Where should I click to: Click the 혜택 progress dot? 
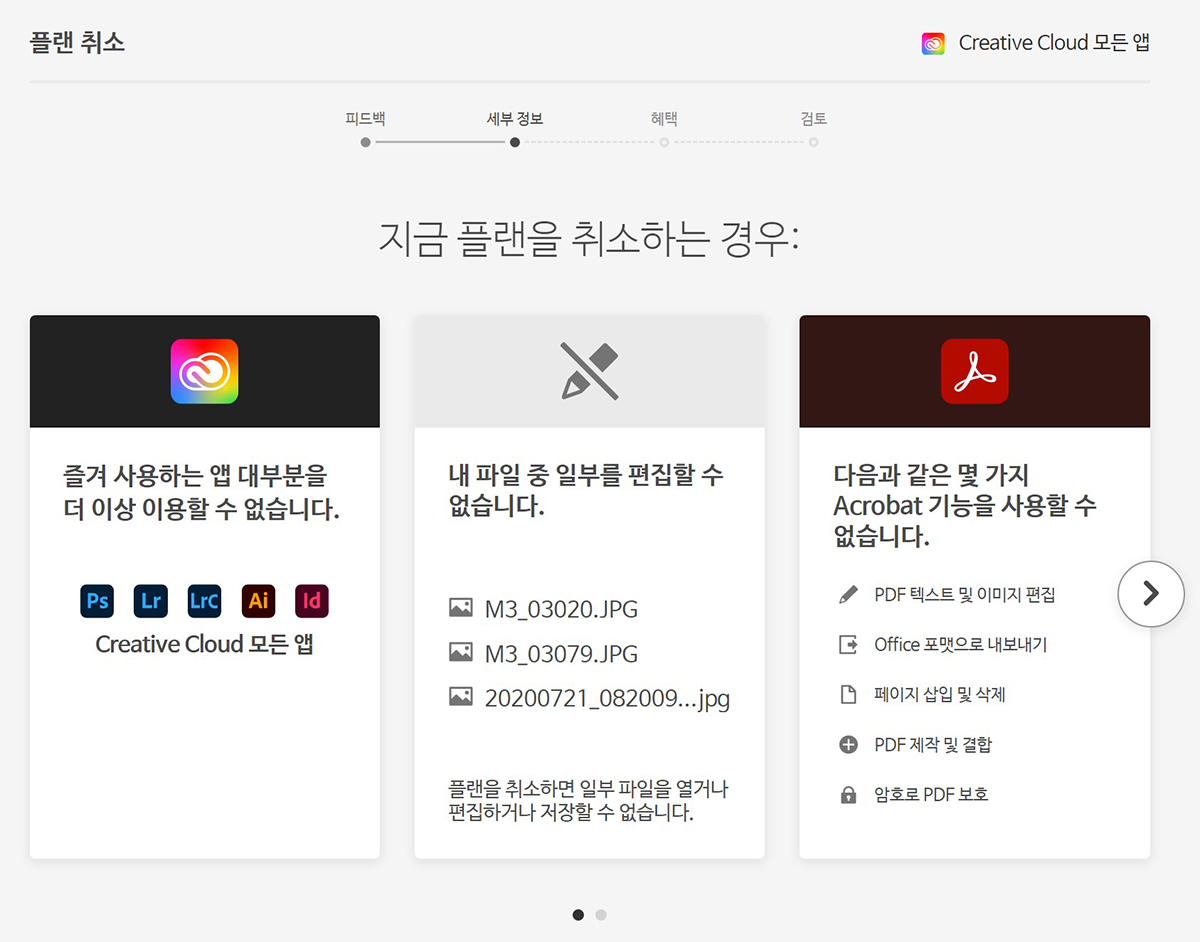coord(664,142)
